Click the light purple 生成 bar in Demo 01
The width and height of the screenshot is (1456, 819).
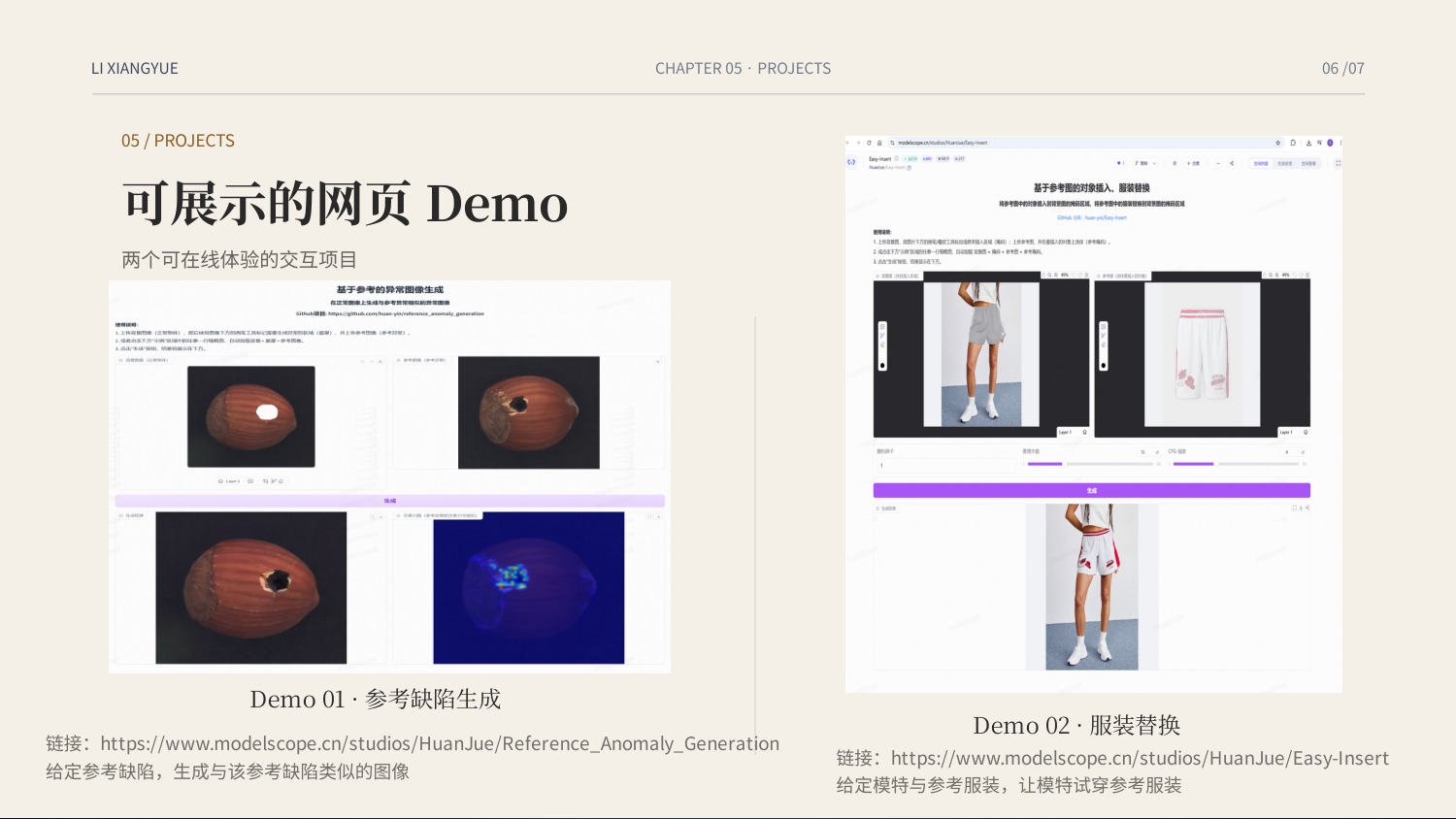point(389,501)
